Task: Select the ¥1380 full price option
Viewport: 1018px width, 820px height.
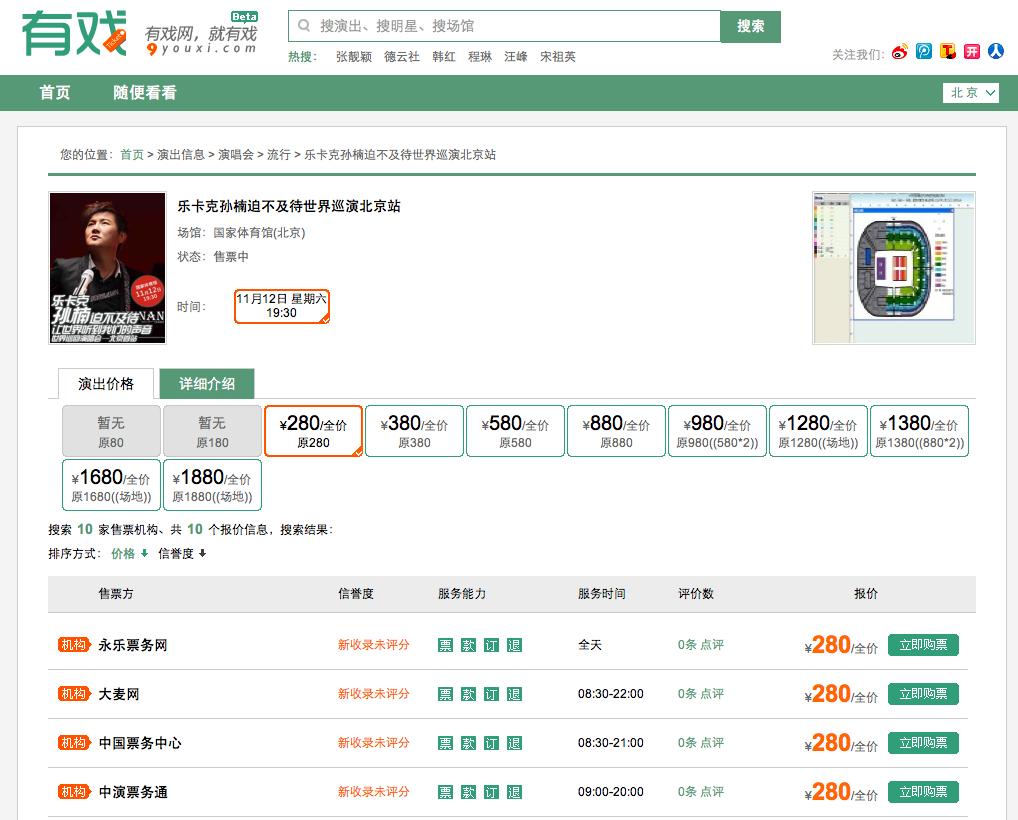Action: [919, 431]
